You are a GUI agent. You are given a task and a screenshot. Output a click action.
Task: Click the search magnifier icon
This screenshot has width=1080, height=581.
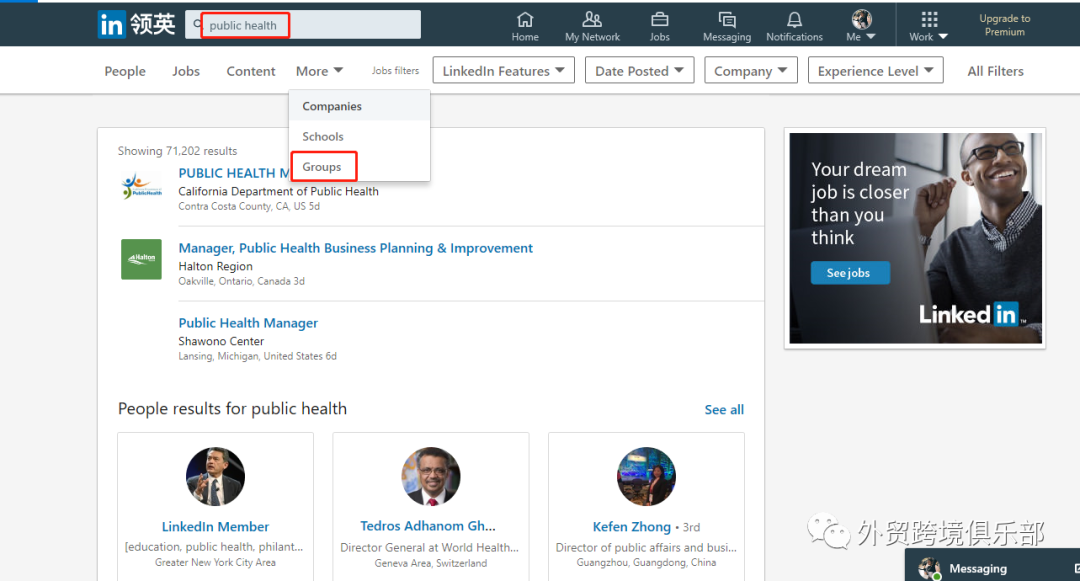coord(198,25)
